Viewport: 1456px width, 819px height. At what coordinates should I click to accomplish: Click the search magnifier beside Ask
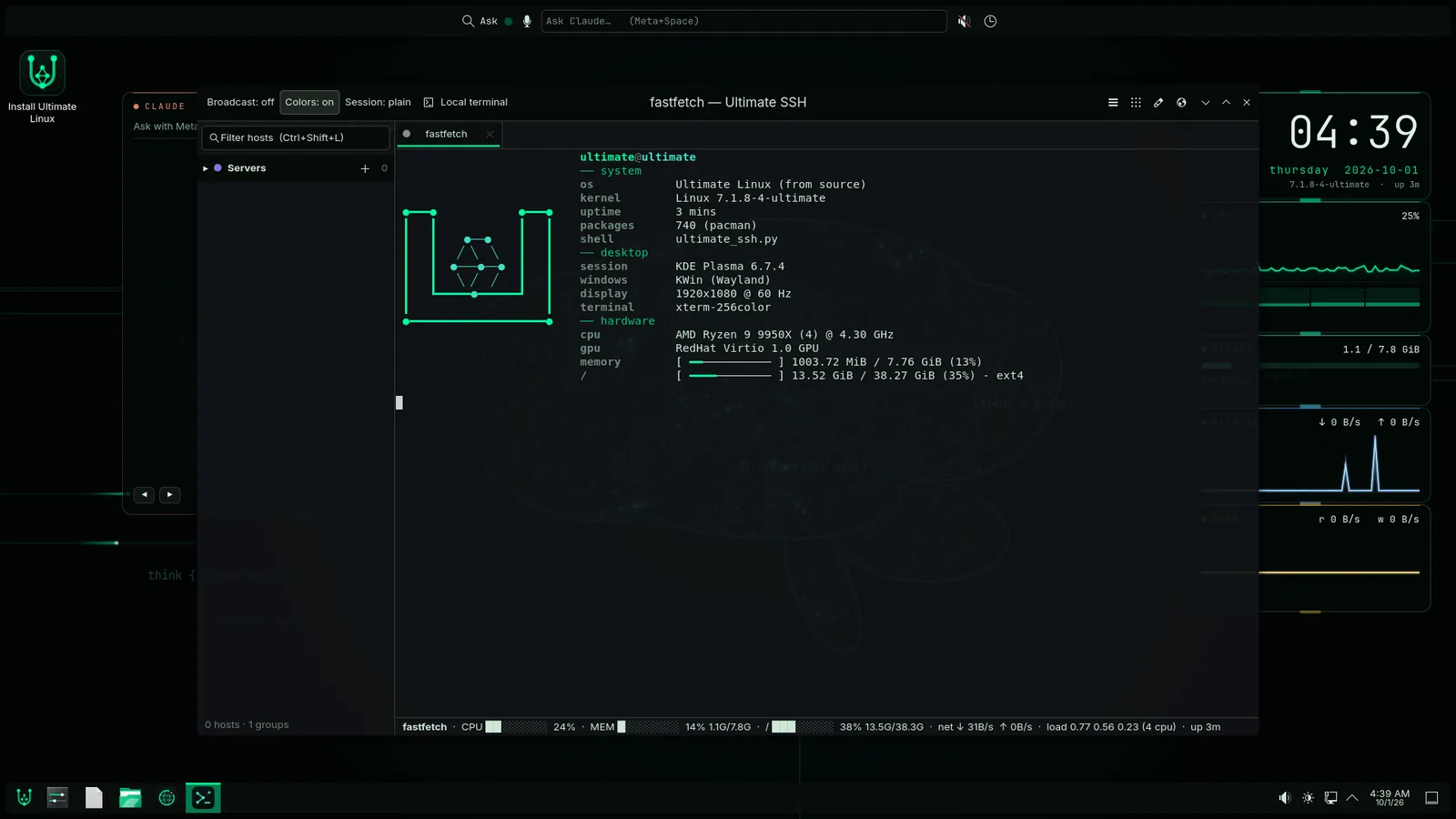(x=468, y=21)
